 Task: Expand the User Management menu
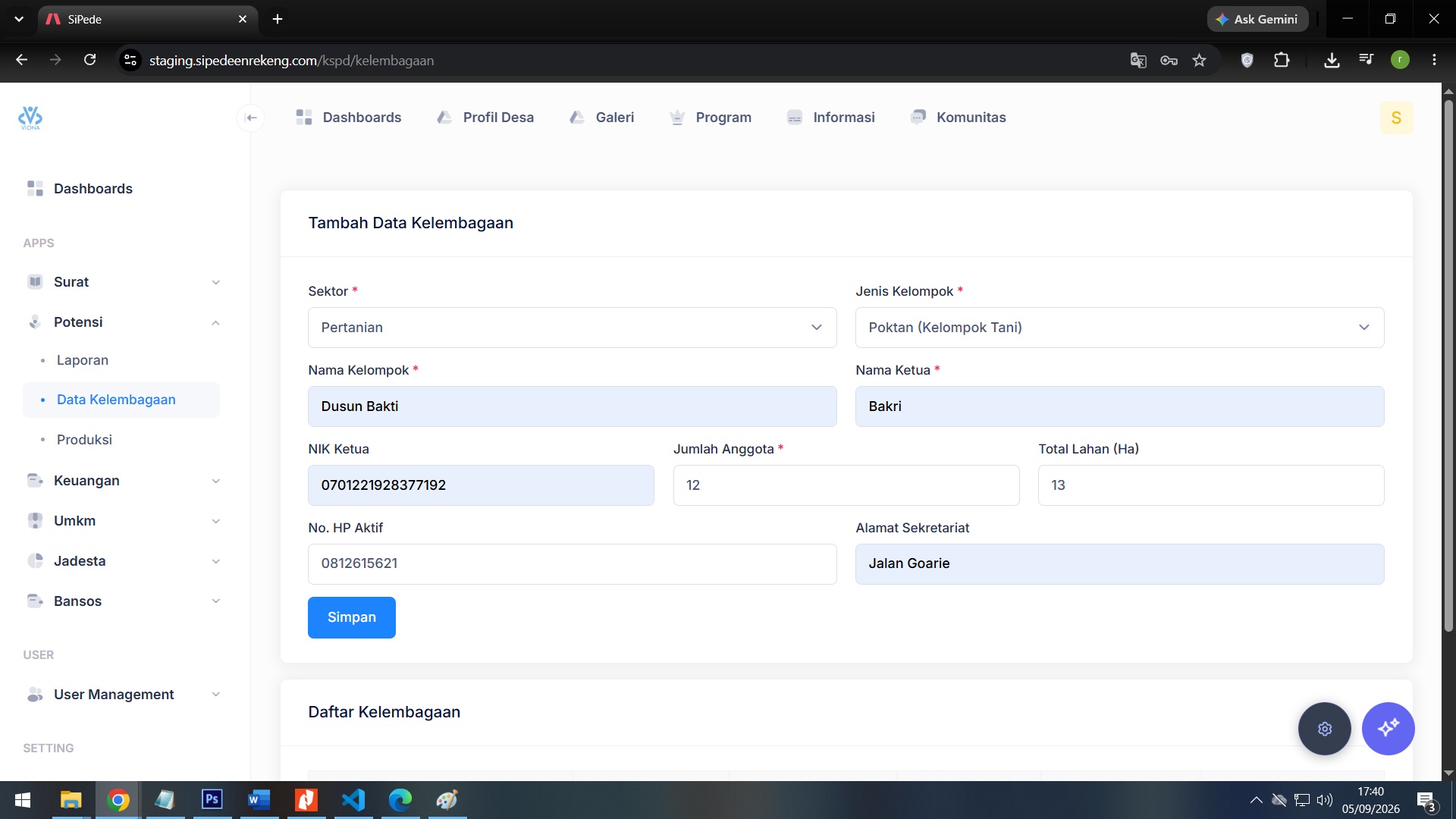pos(121,695)
